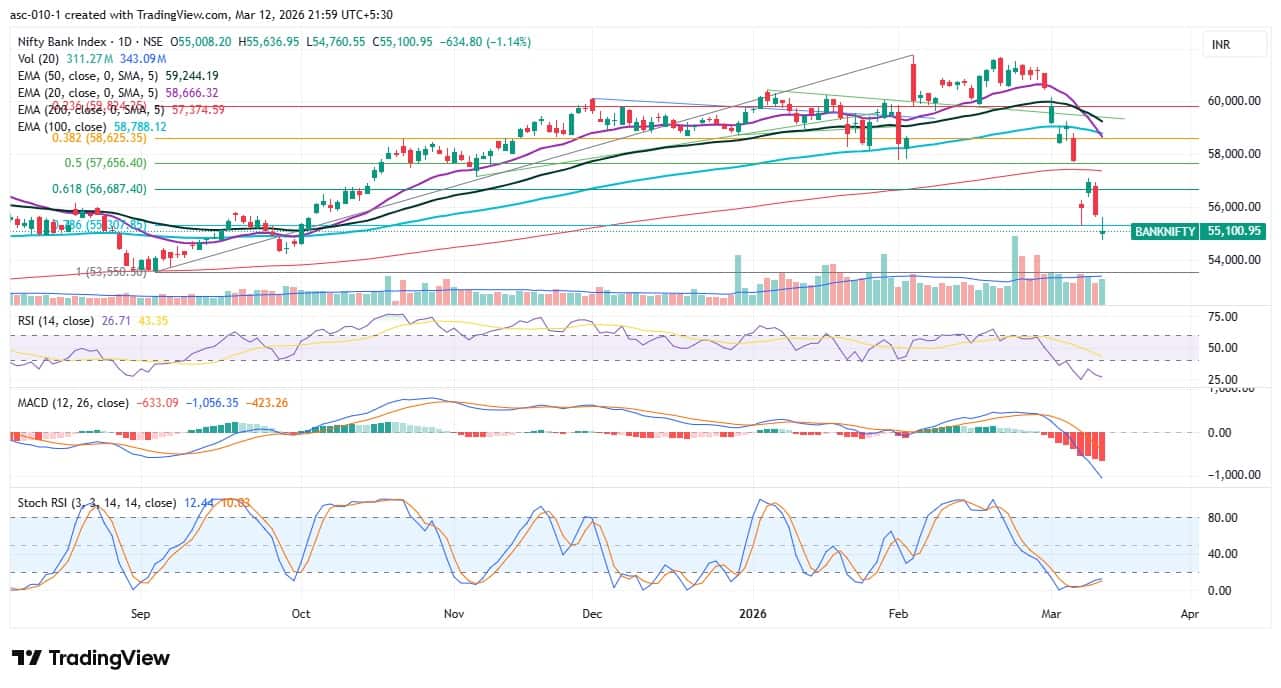
Task: Select the BANKNIFTY symbol price label
Action: 1165,231
